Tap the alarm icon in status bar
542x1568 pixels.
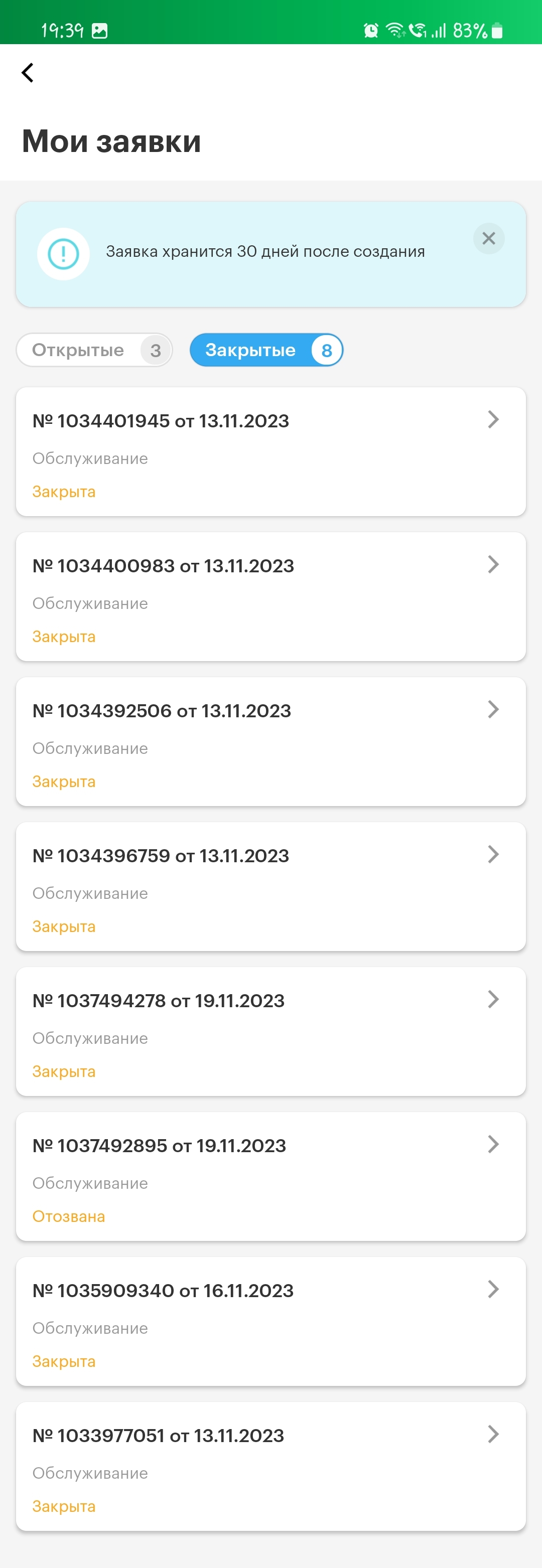point(371,30)
